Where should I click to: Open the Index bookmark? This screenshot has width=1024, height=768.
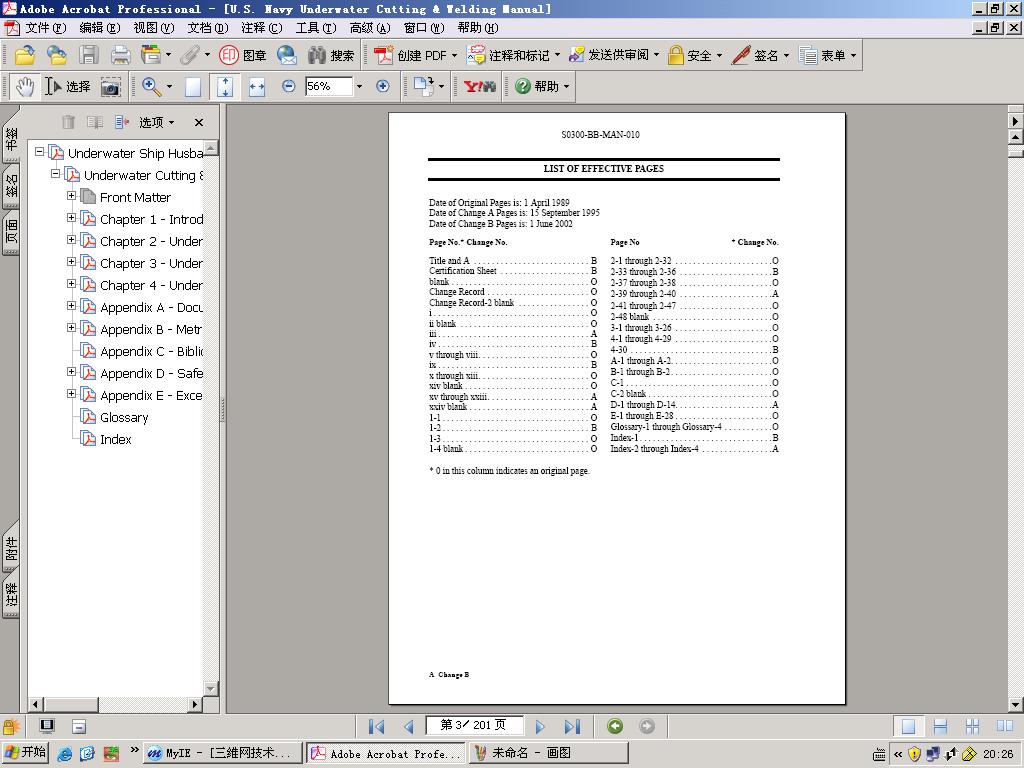[x=116, y=440]
